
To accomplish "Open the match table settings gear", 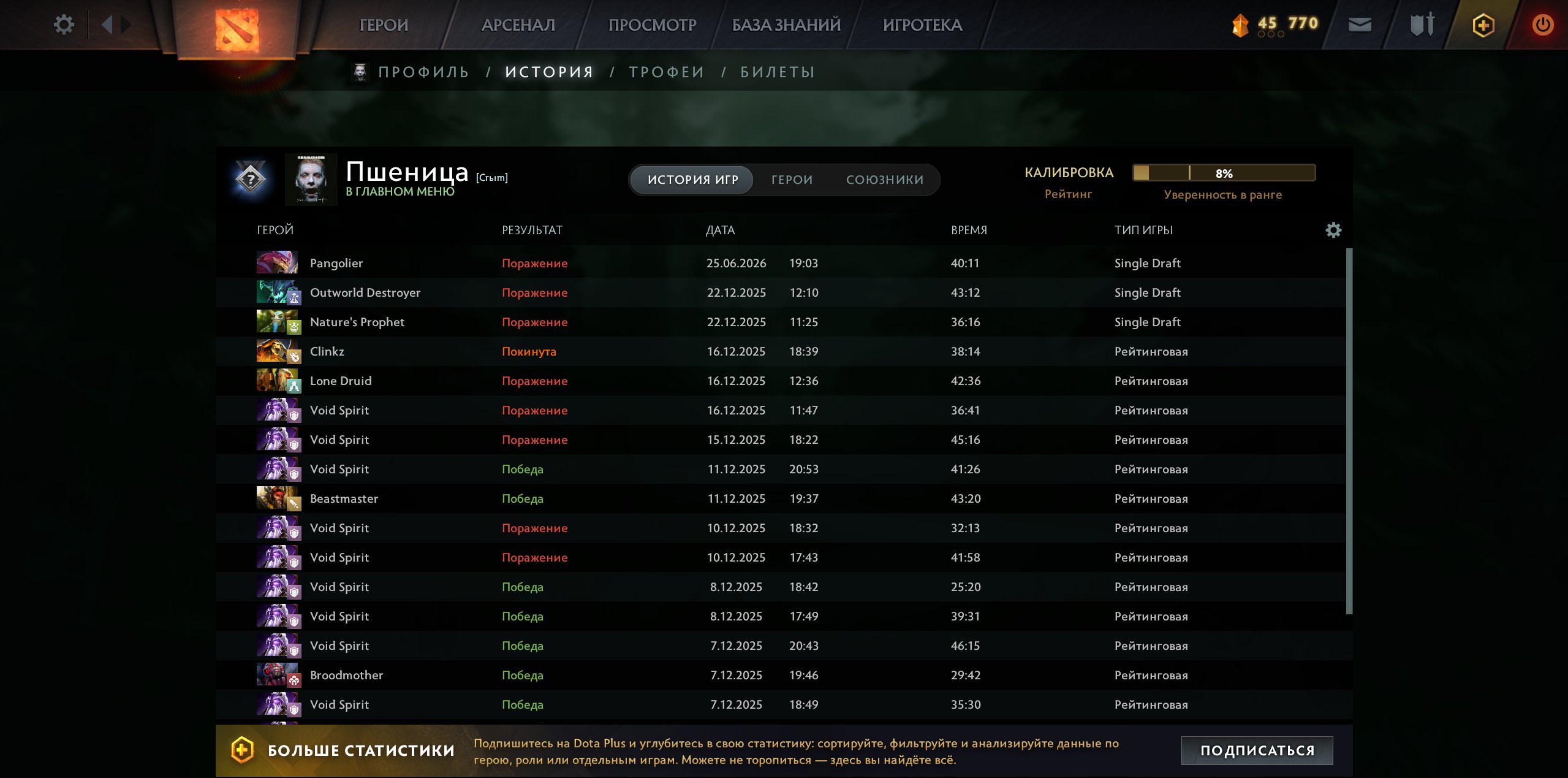I will tap(1333, 230).
